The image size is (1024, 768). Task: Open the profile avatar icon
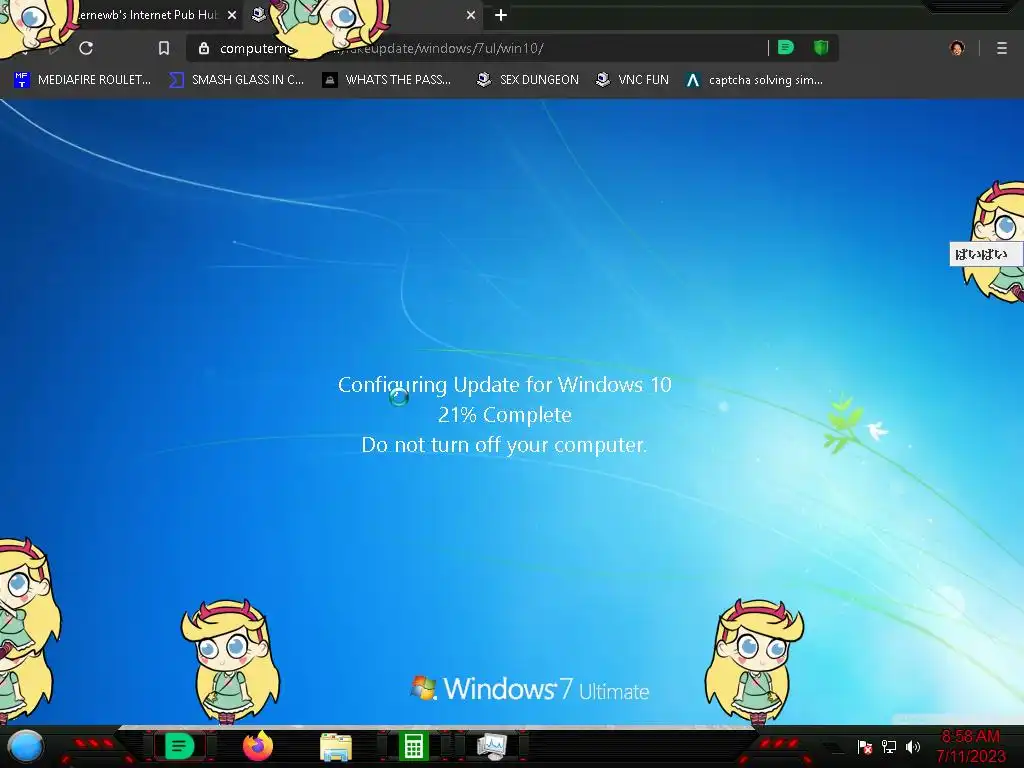click(x=957, y=48)
